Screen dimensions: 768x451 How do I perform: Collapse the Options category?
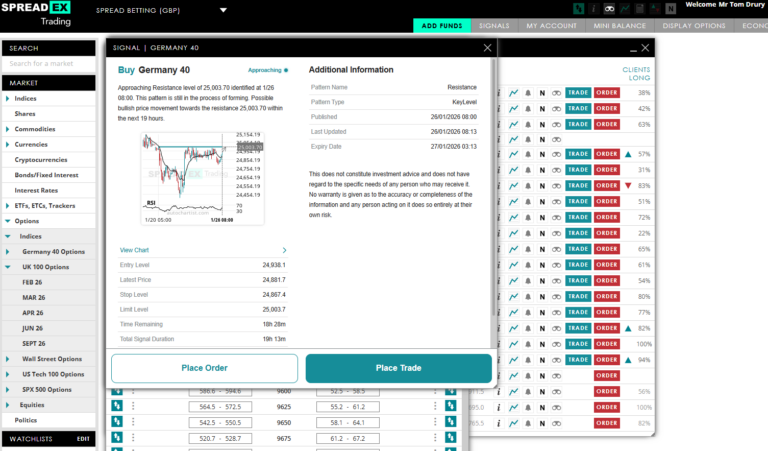coord(7,221)
